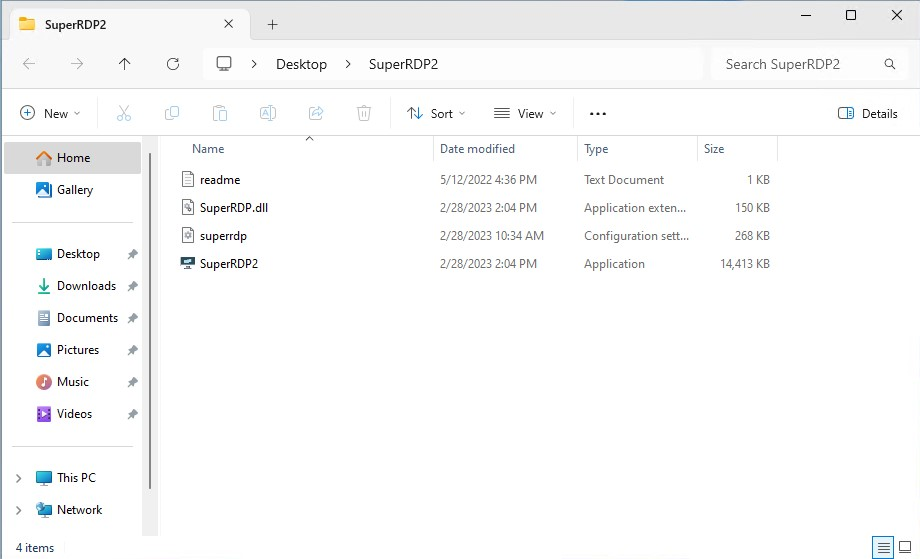The height and width of the screenshot is (559, 920).
Task: Switch to details list view icon
Action: [x=883, y=547]
